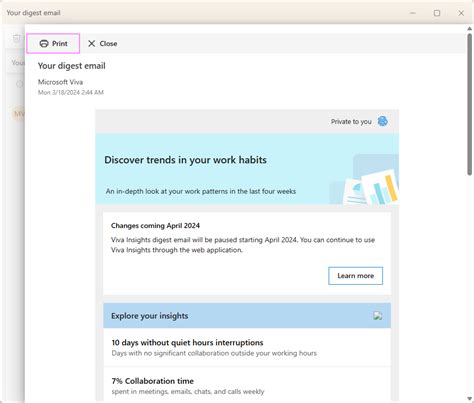
Task: Click "Days with no significant collaboration" description
Action: coord(214,353)
